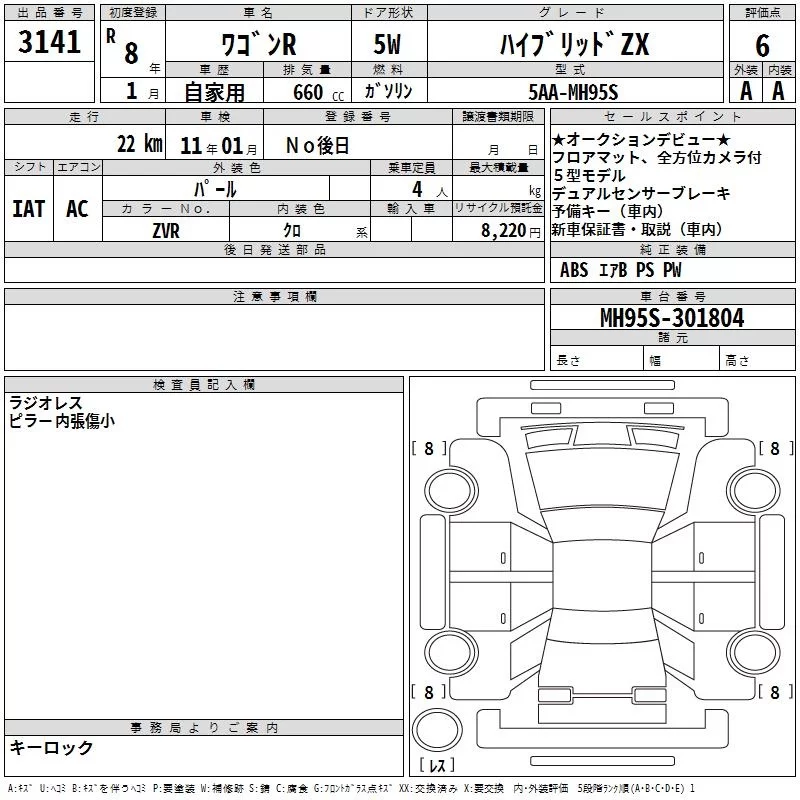Select the overall evaluation score 6
800x800 pixels.
[x=762, y=45]
